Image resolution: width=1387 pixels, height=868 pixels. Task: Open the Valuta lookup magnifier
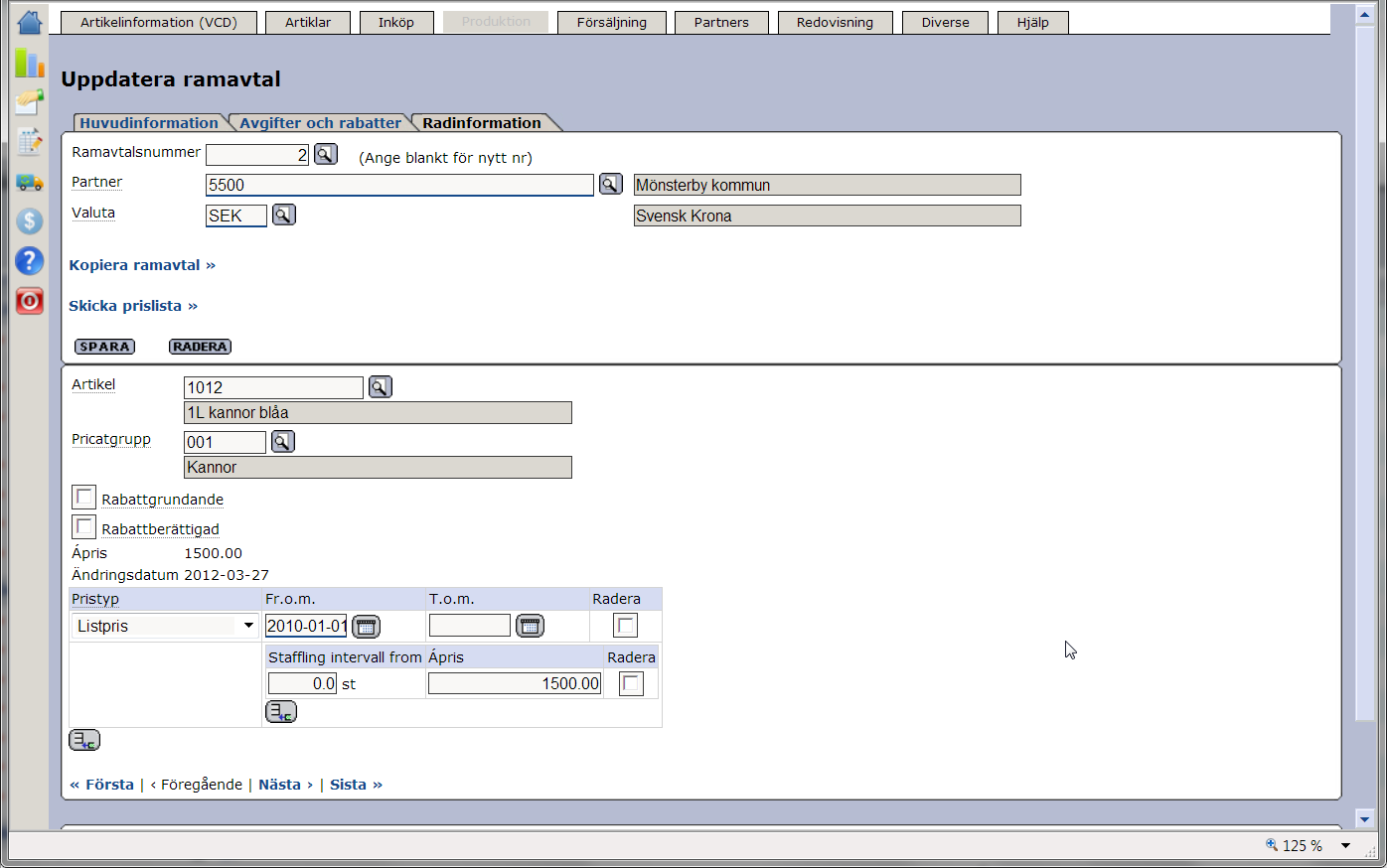click(x=284, y=215)
